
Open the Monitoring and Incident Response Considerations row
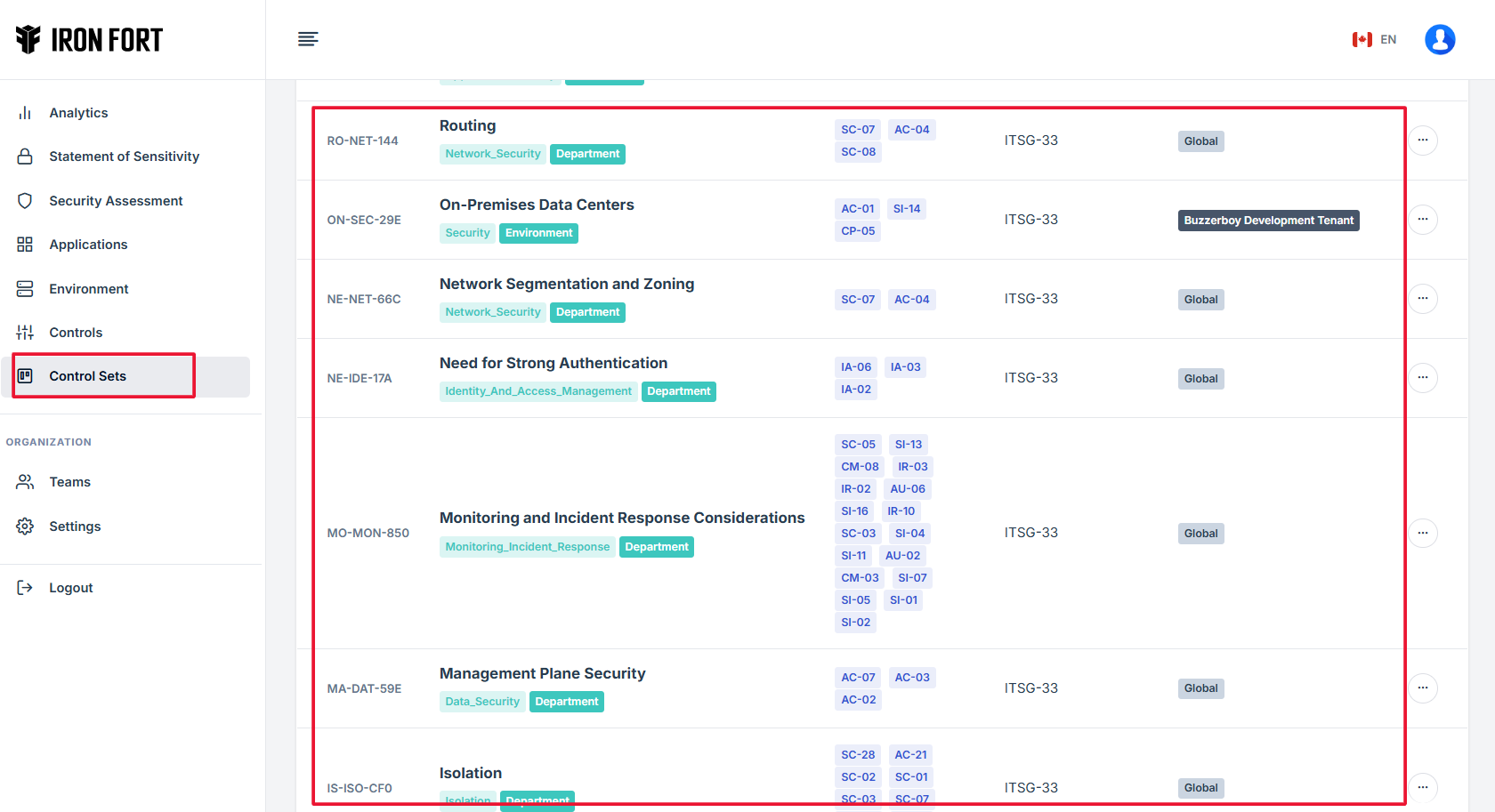pos(621,518)
